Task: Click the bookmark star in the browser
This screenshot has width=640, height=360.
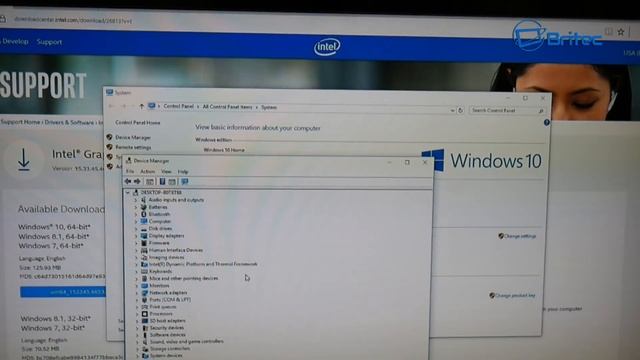Action: (x=621, y=32)
